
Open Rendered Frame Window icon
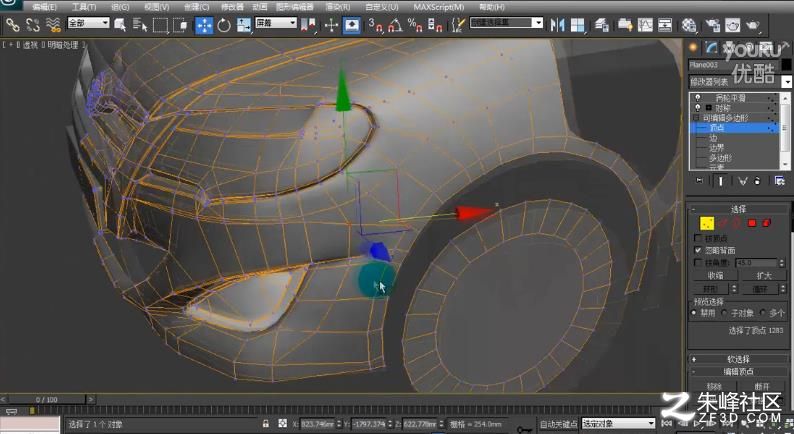(733, 25)
